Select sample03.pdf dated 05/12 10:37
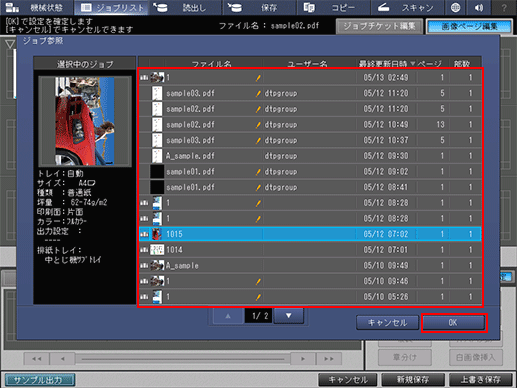 point(310,140)
